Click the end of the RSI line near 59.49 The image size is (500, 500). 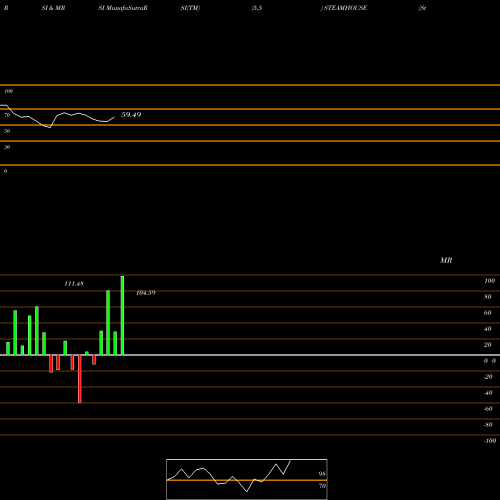(x=114, y=117)
